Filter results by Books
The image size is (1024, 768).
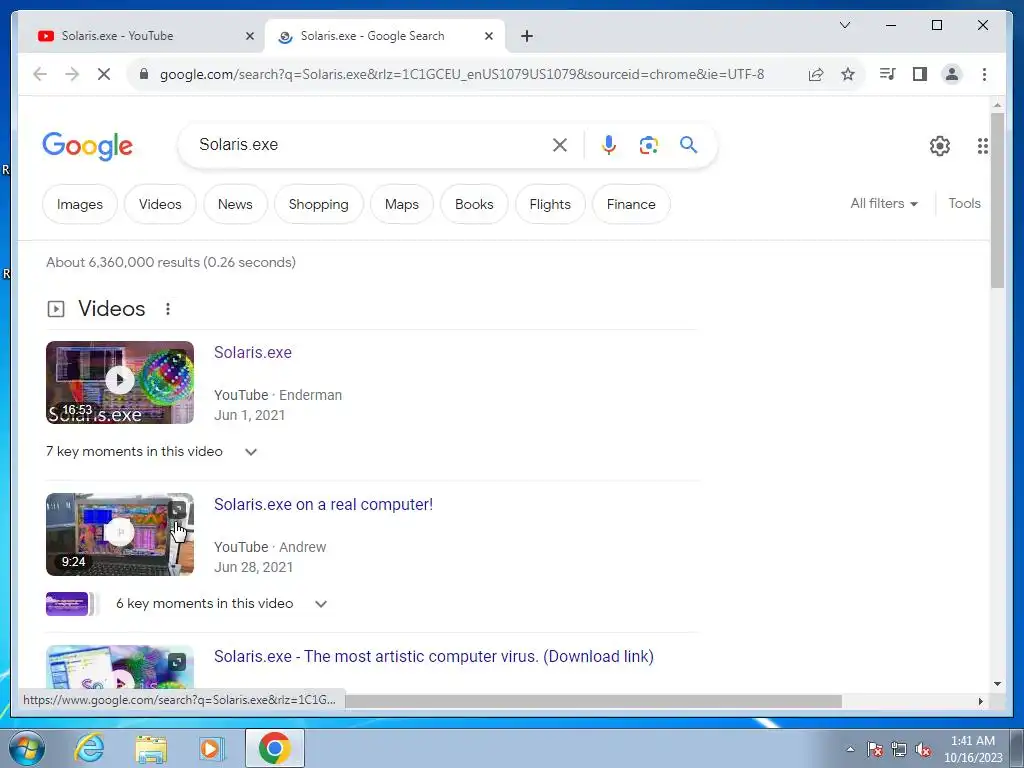pyautogui.click(x=474, y=204)
